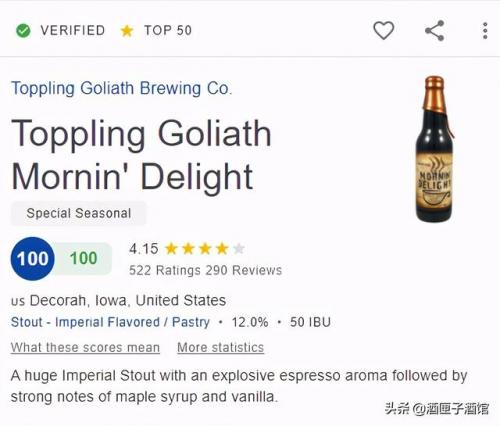Click the TOP 50 label
This screenshot has height=426, width=500.
coord(168,30)
